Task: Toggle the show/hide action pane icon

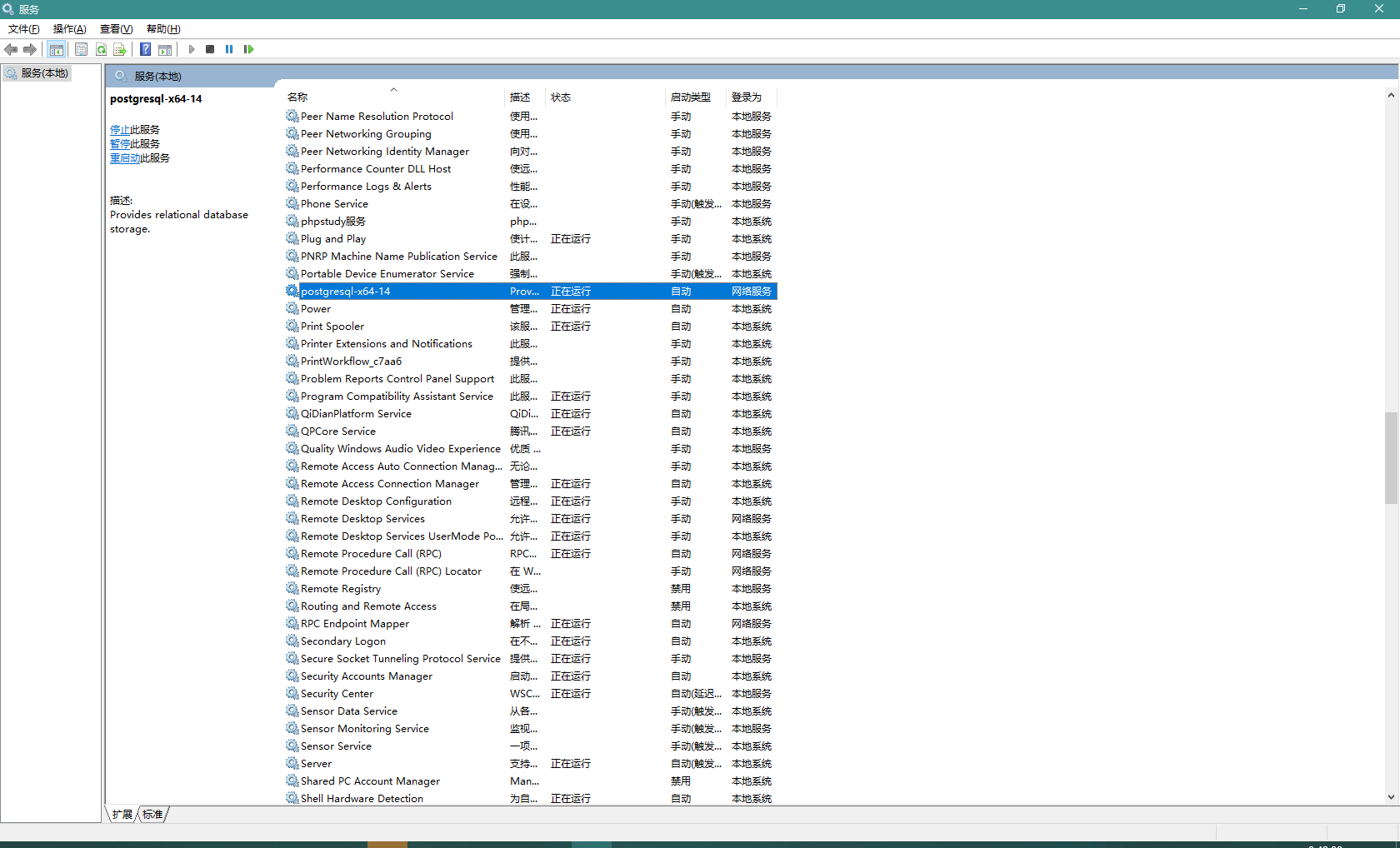Action: click(165, 50)
